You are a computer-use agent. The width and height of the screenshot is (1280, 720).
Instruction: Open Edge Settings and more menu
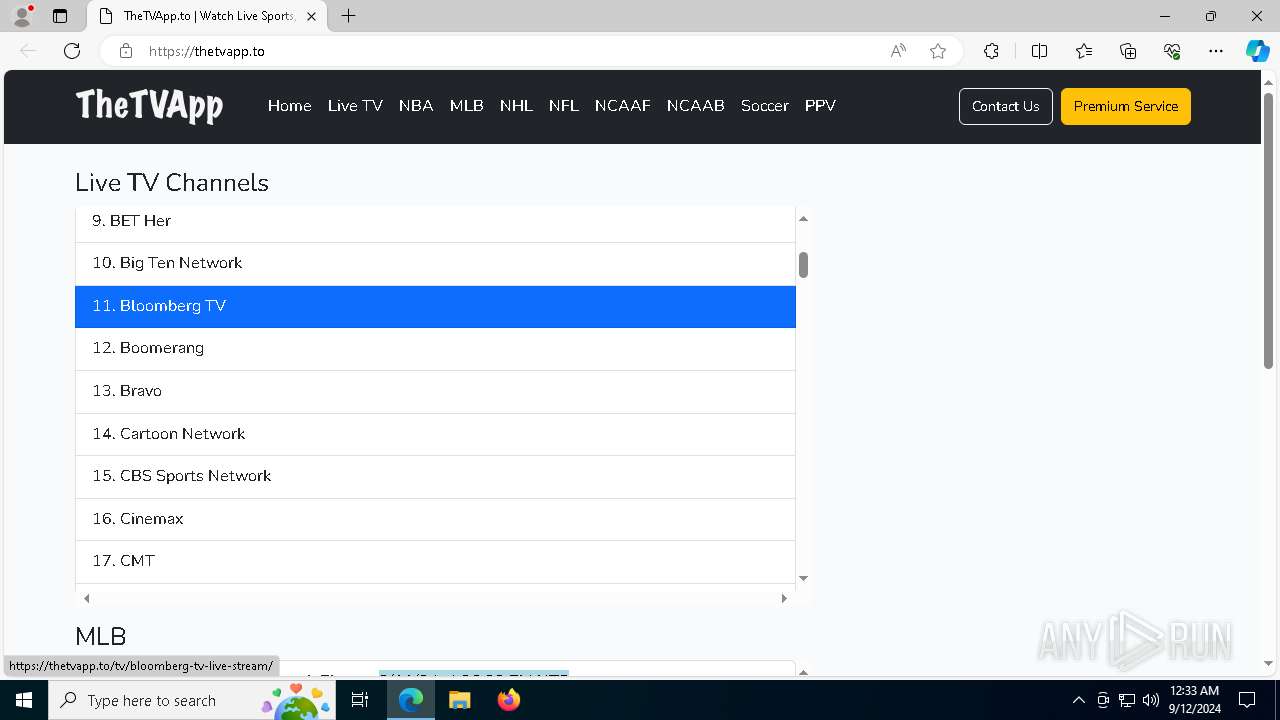tap(1216, 51)
